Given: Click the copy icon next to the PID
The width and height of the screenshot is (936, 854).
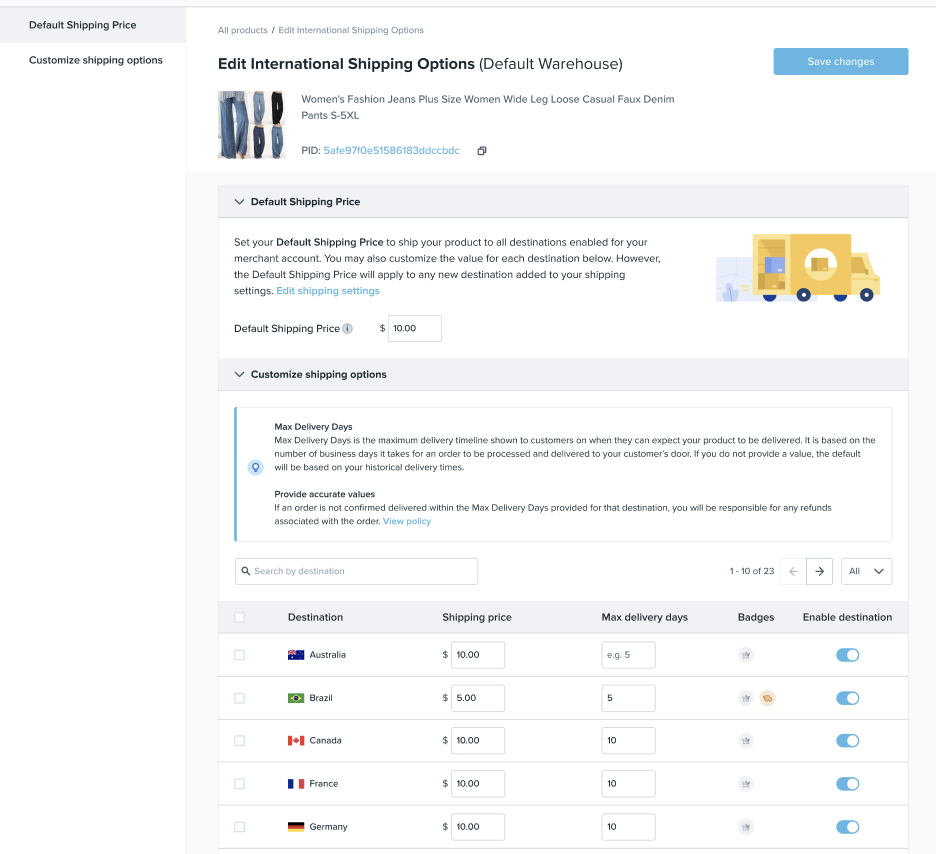Looking at the screenshot, I should (x=481, y=151).
